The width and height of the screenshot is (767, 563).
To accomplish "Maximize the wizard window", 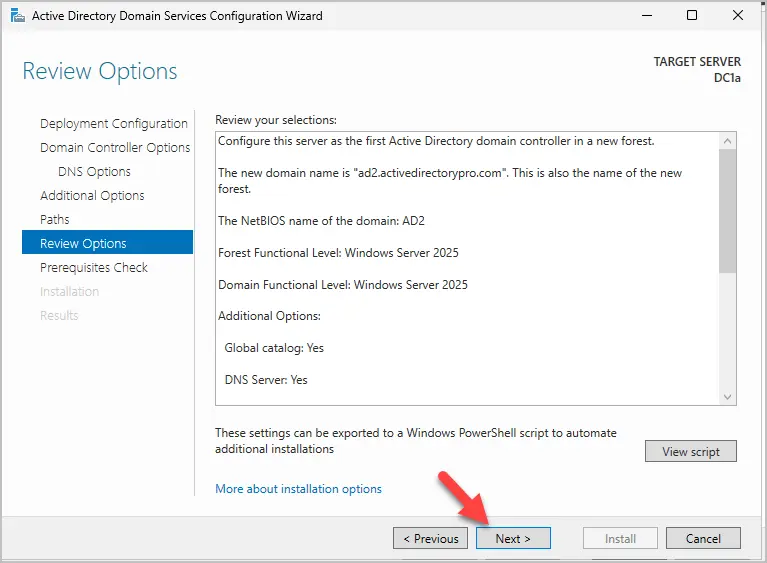I will (x=692, y=16).
